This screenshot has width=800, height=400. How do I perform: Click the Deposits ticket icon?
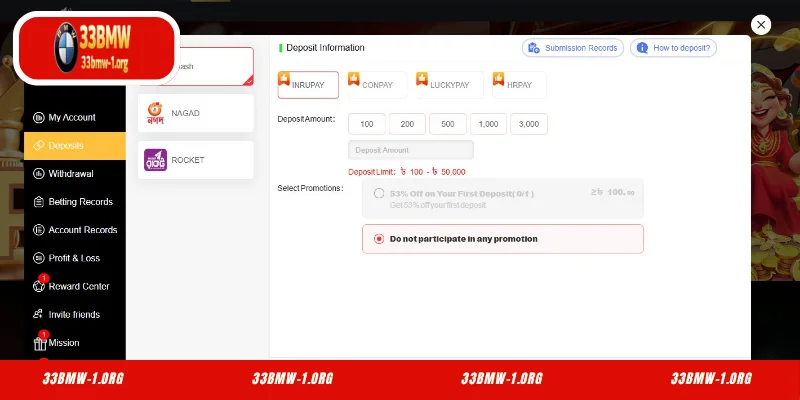39,146
